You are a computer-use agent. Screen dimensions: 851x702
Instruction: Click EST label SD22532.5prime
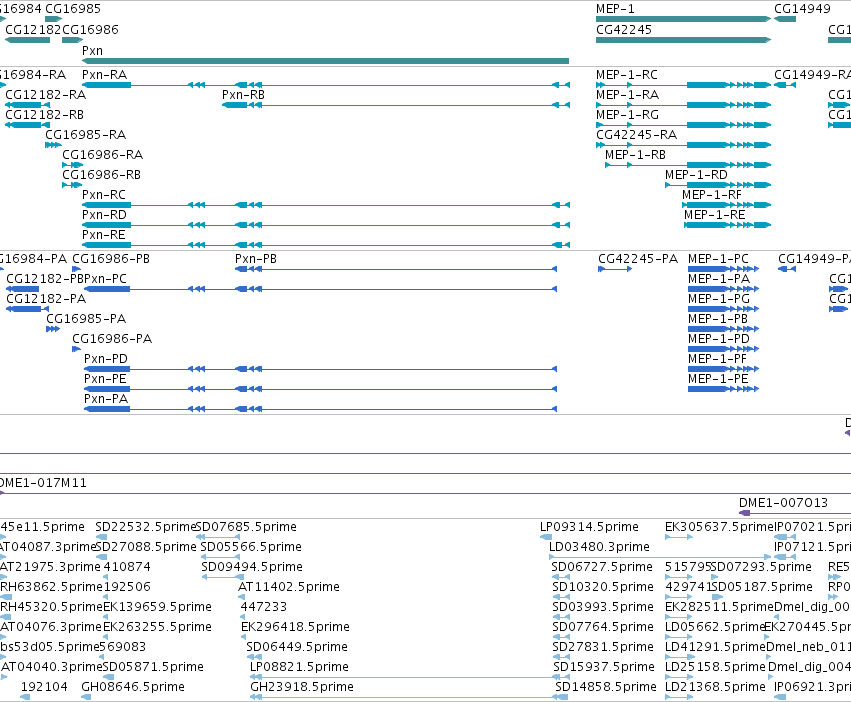(x=145, y=527)
